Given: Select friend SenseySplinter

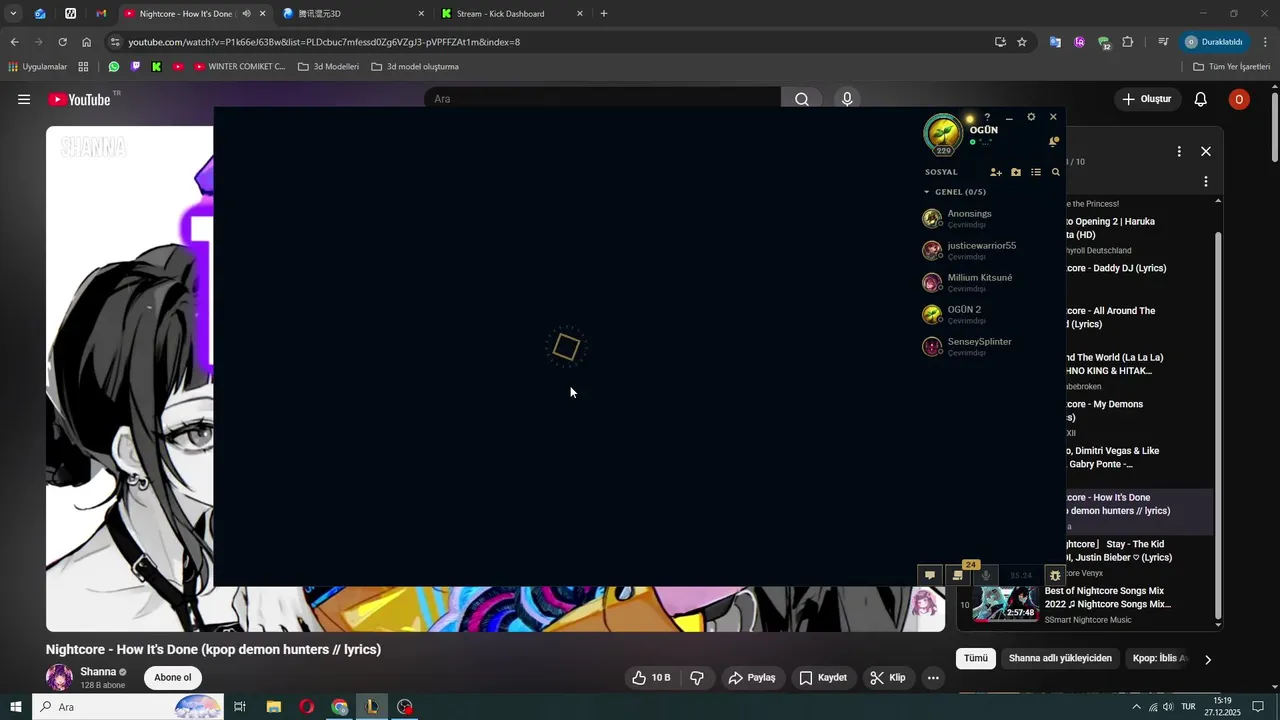Looking at the screenshot, I should click(990, 346).
